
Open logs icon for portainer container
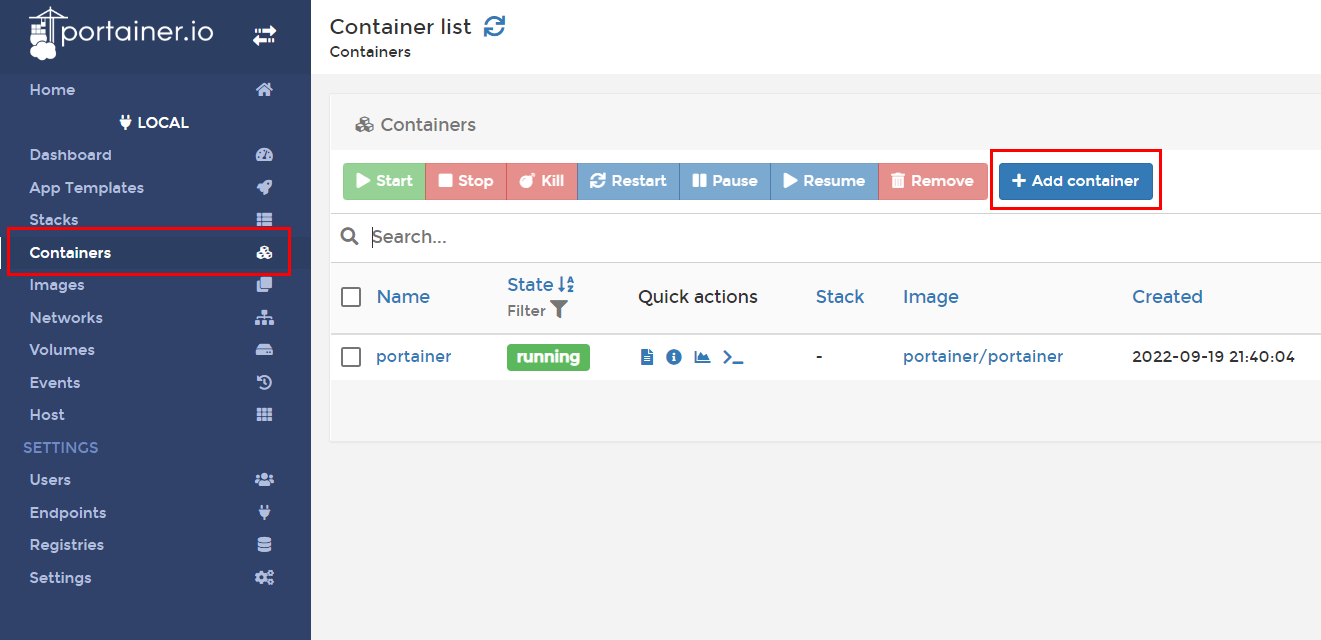pyautogui.click(x=647, y=357)
